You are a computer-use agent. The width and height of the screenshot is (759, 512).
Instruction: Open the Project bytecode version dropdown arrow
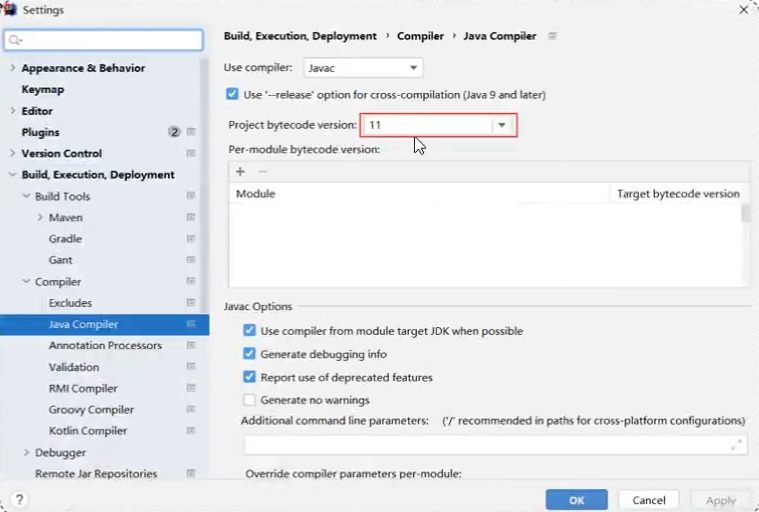point(502,125)
